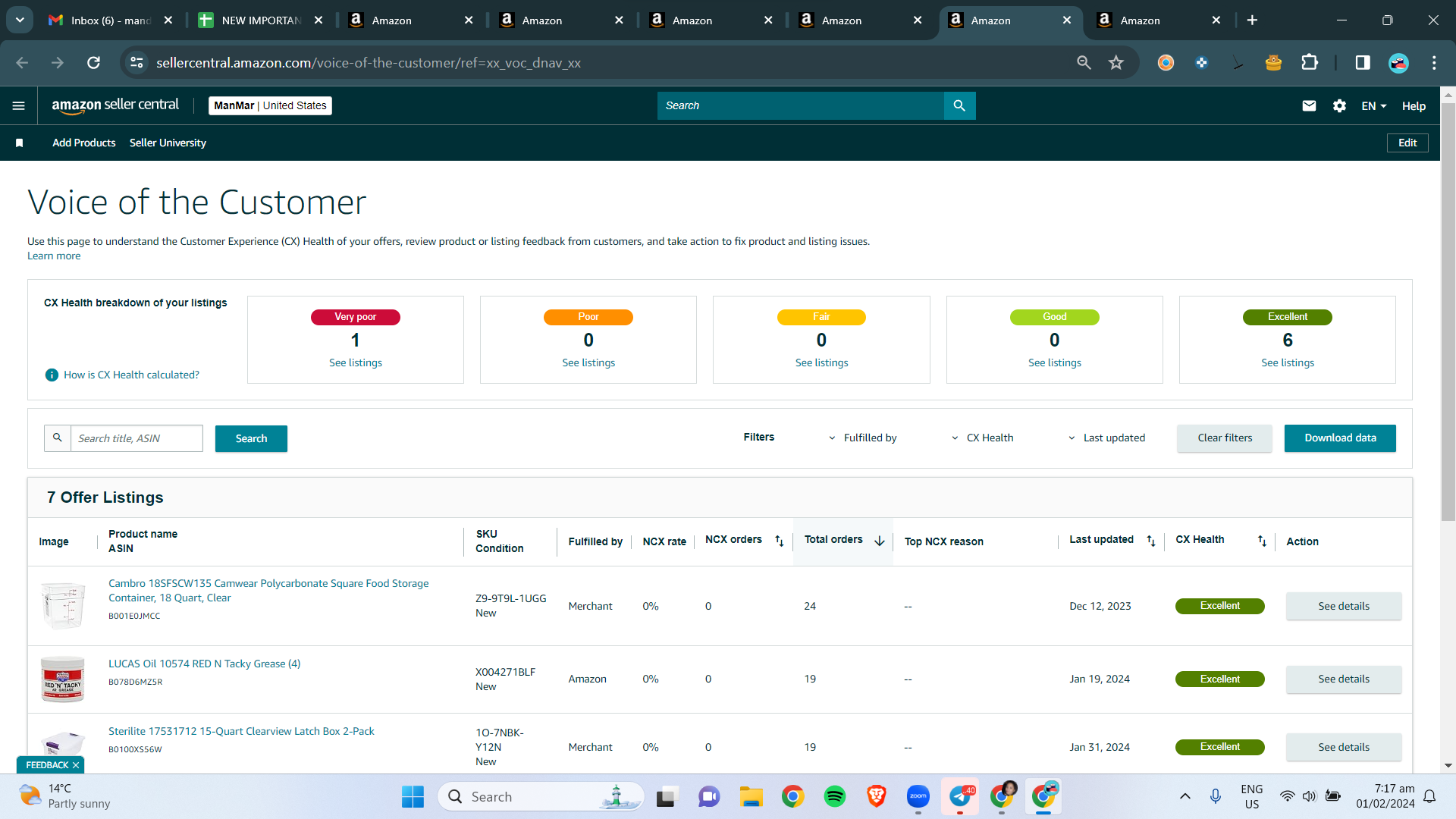See listings under Very poor
The width and height of the screenshot is (1456, 819).
pyautogui.click(x=356, y=362)
